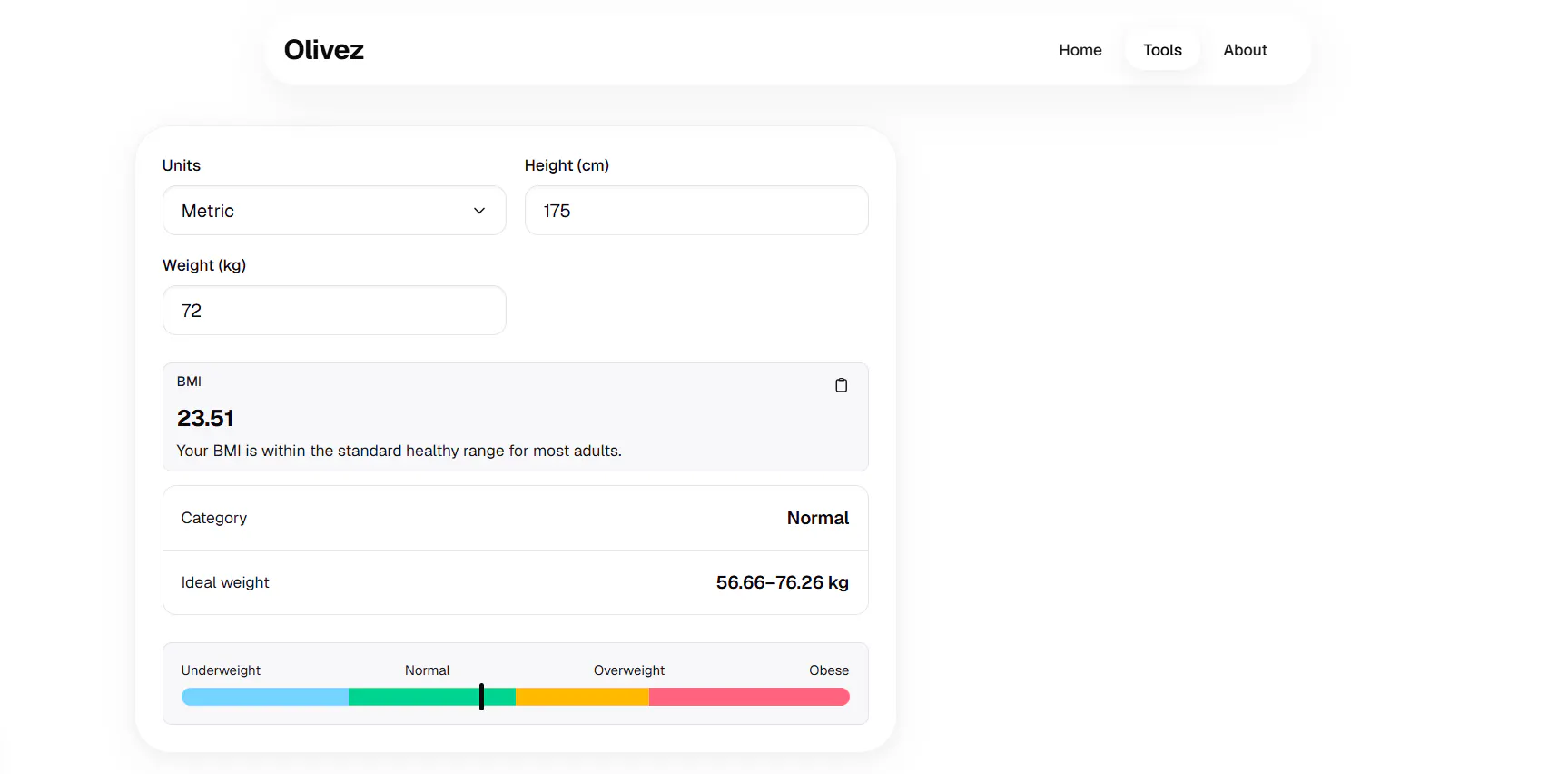Click the green Normal bar segment
The height and width of the screenshot is (774, 1568).
432,697
